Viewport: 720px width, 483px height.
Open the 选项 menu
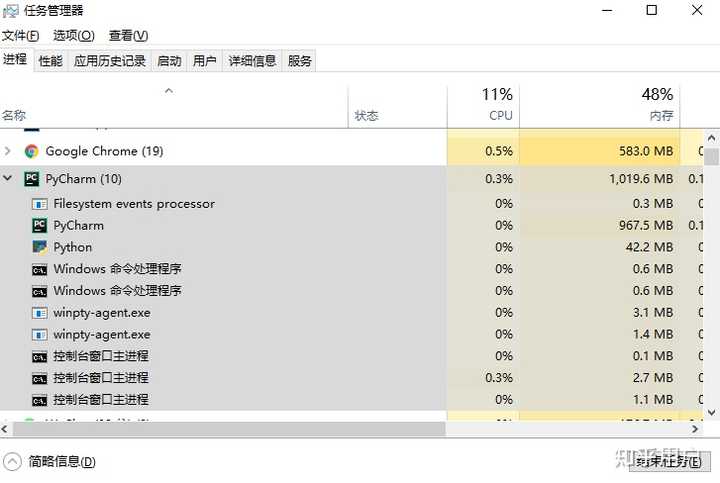coord(73,36)
